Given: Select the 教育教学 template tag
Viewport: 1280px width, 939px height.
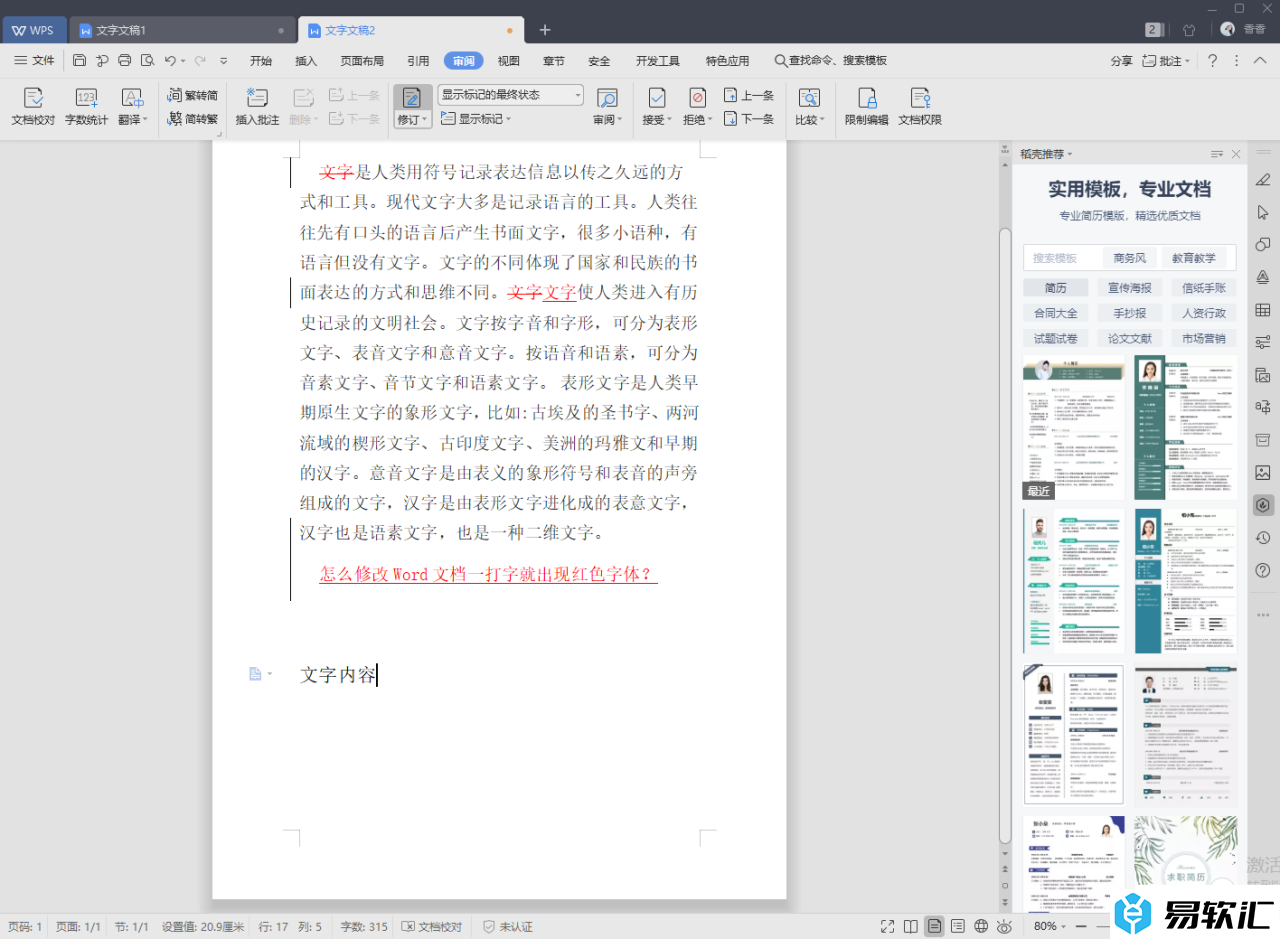Looking at the screenshot, I should (1194, 258).
